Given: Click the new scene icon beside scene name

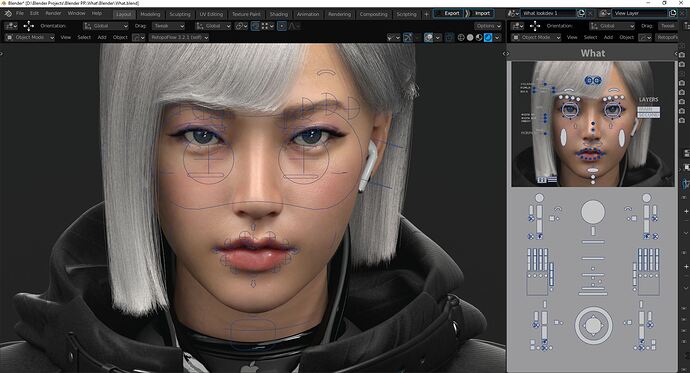Looking at the screenshot, I should pyautogui.click(x=581, y=14).
